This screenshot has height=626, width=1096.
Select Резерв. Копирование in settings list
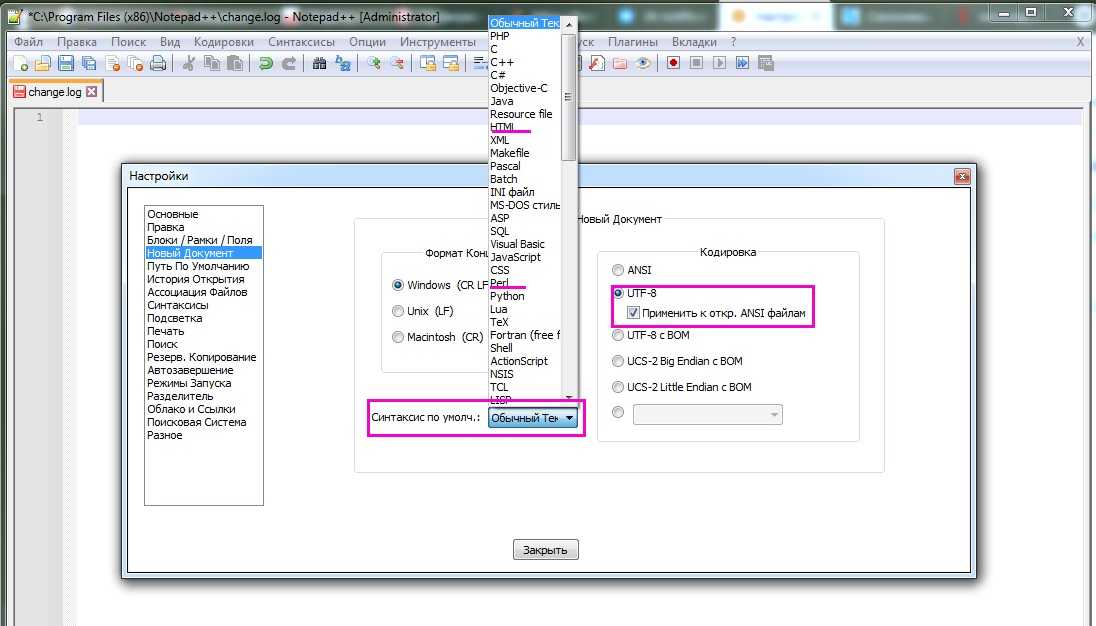click(201, 357)
